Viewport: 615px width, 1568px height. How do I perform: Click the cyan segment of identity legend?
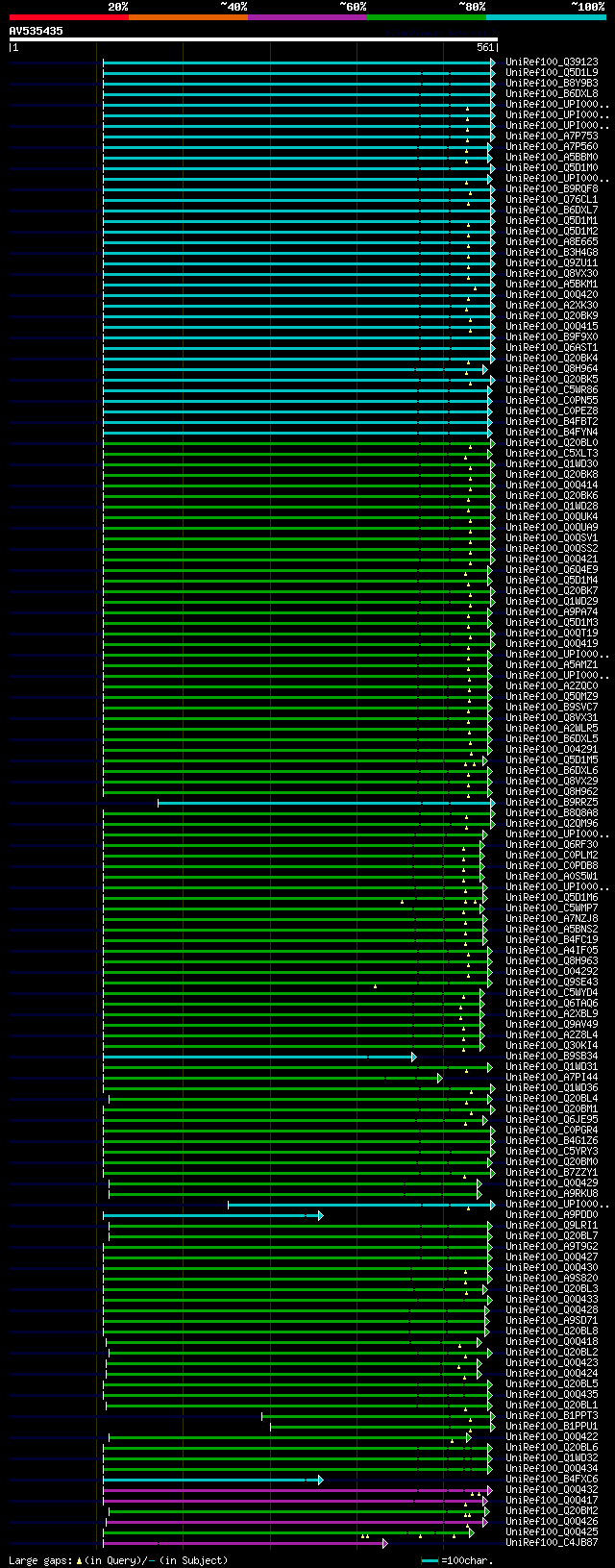546,17
